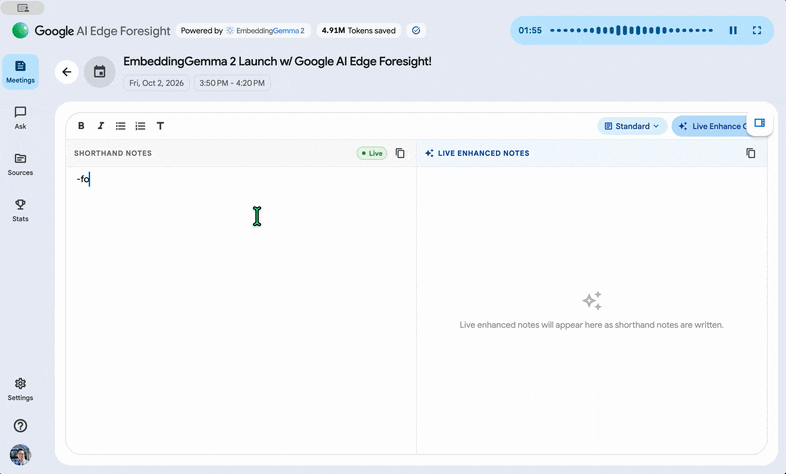Screen dimensions: 786x474
Task: Copy the live enhanced notes
Action: click(750, 153)
